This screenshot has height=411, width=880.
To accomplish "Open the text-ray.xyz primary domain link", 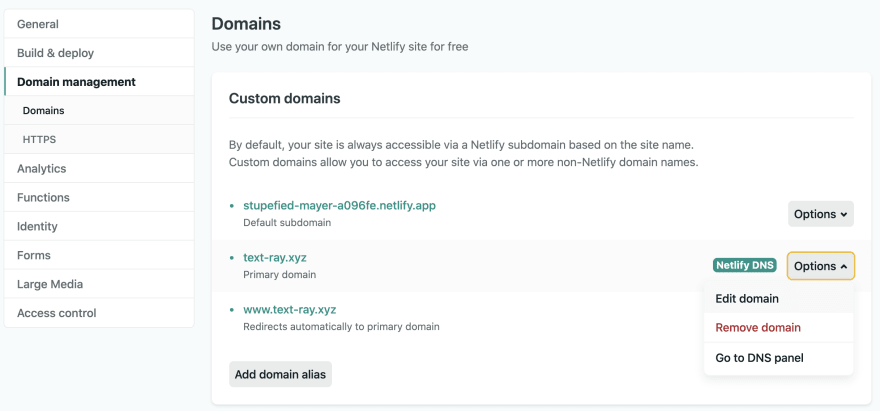I will coord(275,258).
